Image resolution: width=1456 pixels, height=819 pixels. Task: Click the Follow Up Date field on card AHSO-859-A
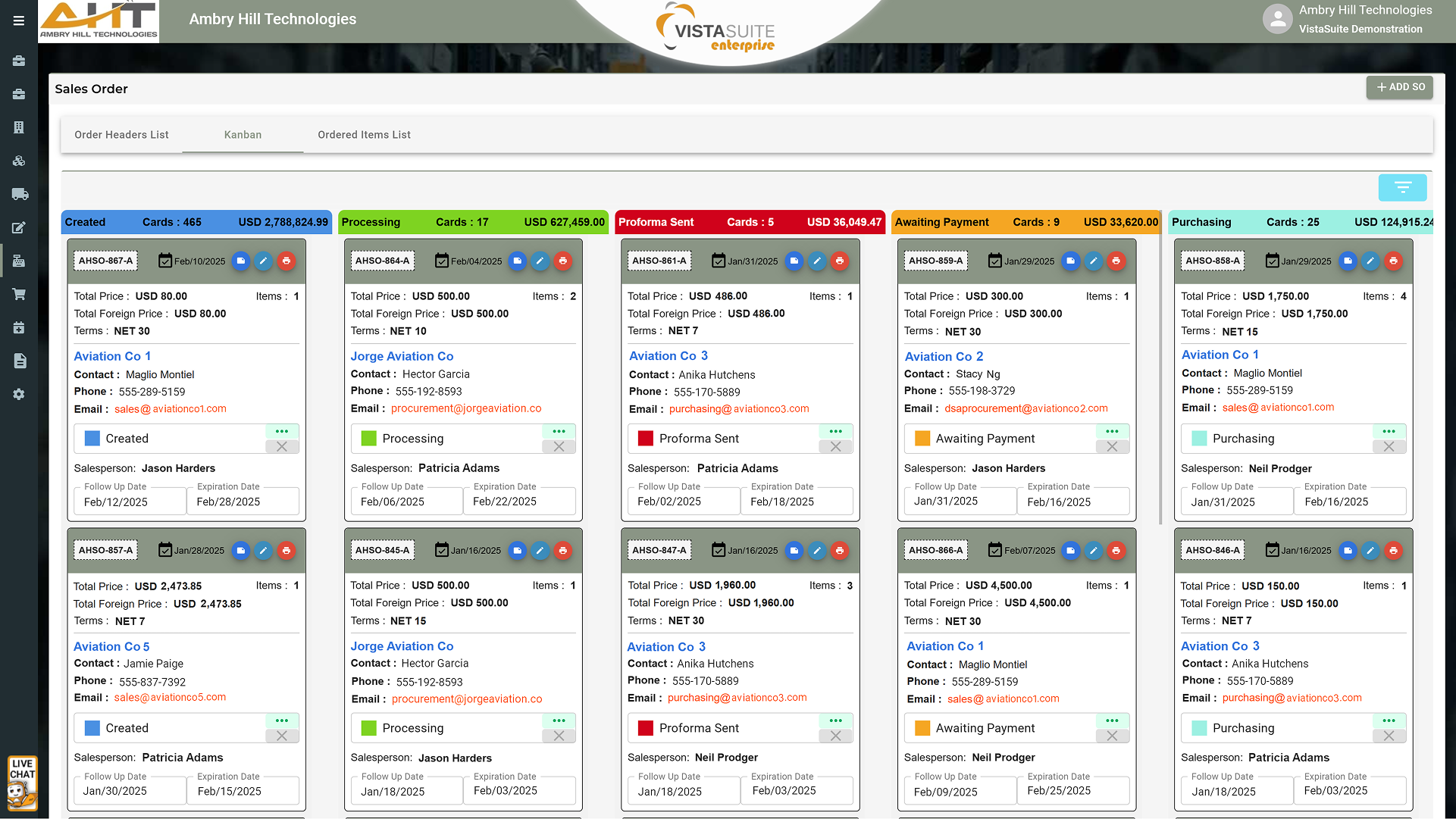click(957, 501)
